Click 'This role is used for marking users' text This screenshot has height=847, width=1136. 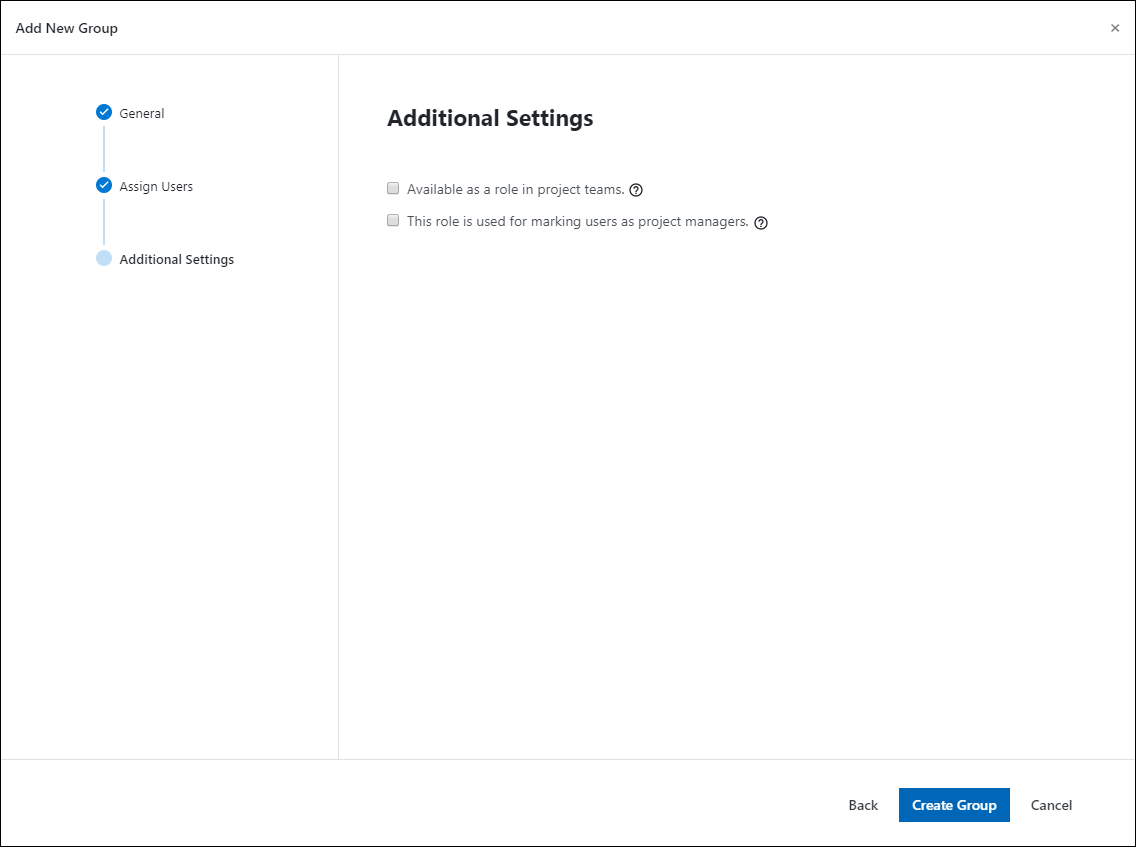coord(577,222)
